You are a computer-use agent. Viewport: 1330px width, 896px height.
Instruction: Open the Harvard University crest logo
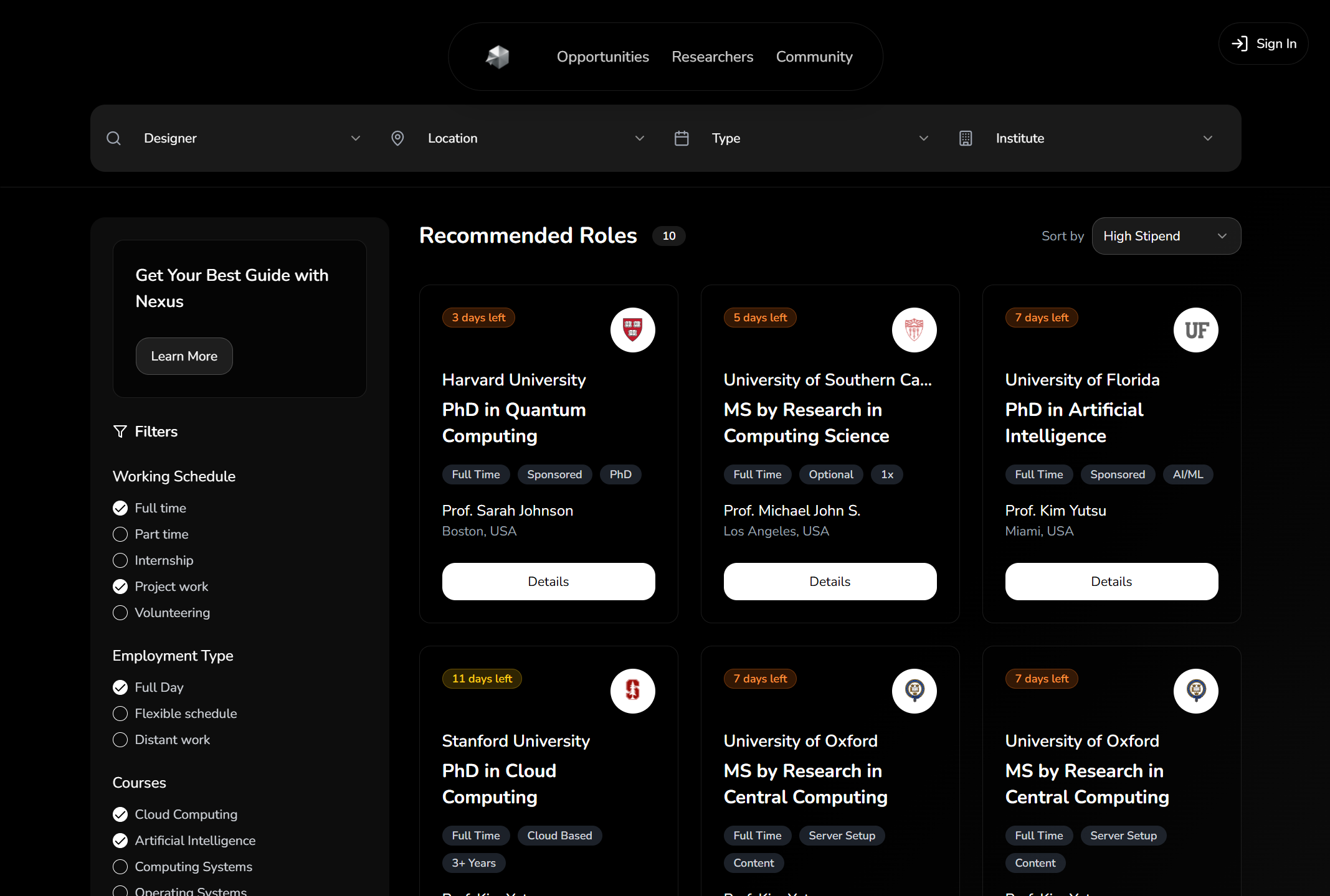pos(632,329)
